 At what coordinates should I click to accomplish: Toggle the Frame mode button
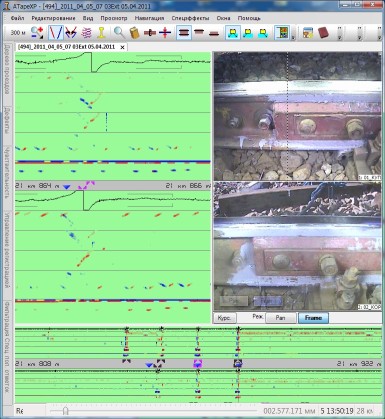313,318
